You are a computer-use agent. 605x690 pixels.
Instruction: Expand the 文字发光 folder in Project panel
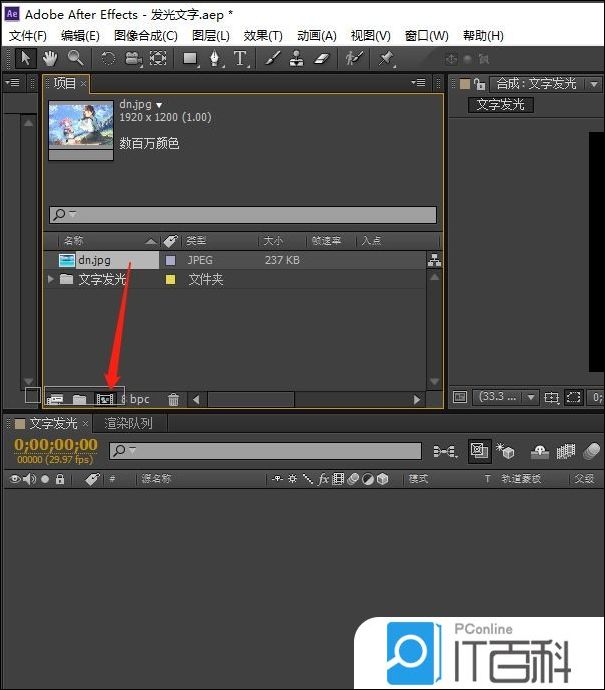pyautogui.click(x=51, y=279)
